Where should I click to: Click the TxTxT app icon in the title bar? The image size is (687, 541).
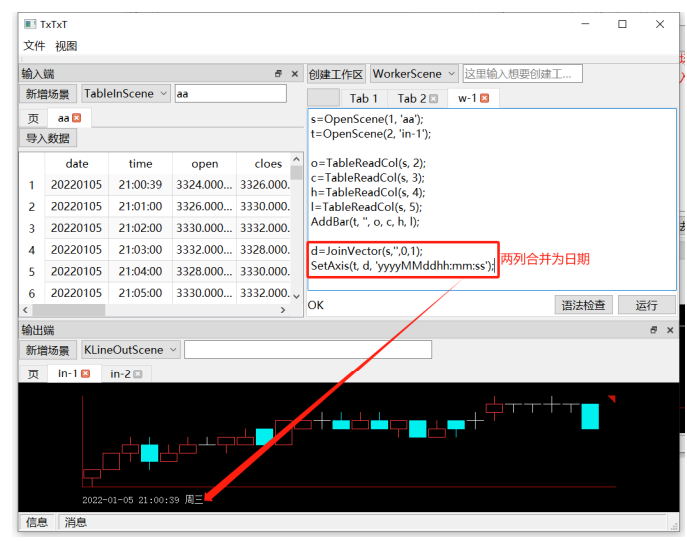(x=30, y=24)
